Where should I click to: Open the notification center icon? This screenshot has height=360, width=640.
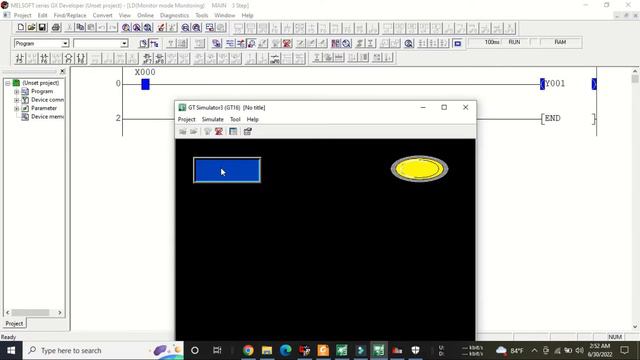tap(624, 350)
